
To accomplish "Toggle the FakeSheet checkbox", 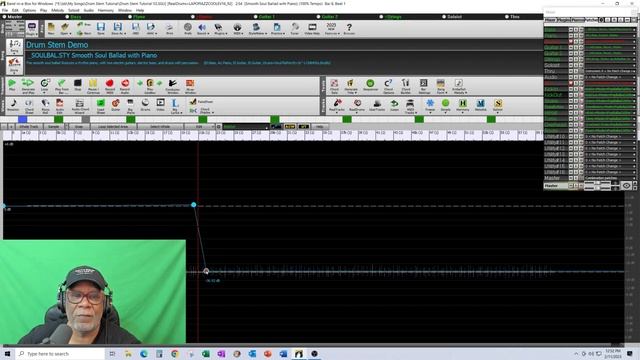I will tap(193, 102).
